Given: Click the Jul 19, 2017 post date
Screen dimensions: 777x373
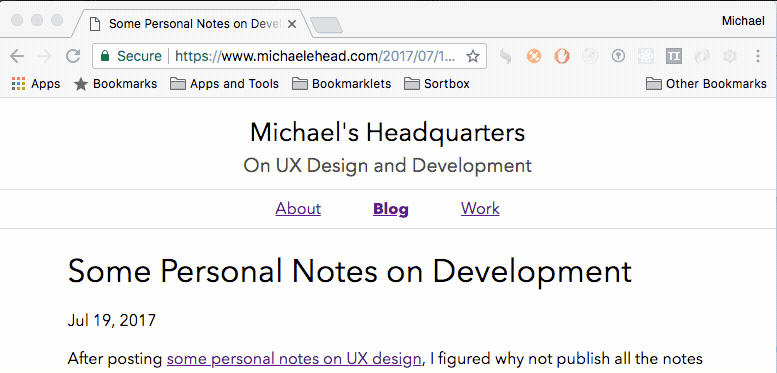Looking at the screenshot, I should [x=111, y=320].
